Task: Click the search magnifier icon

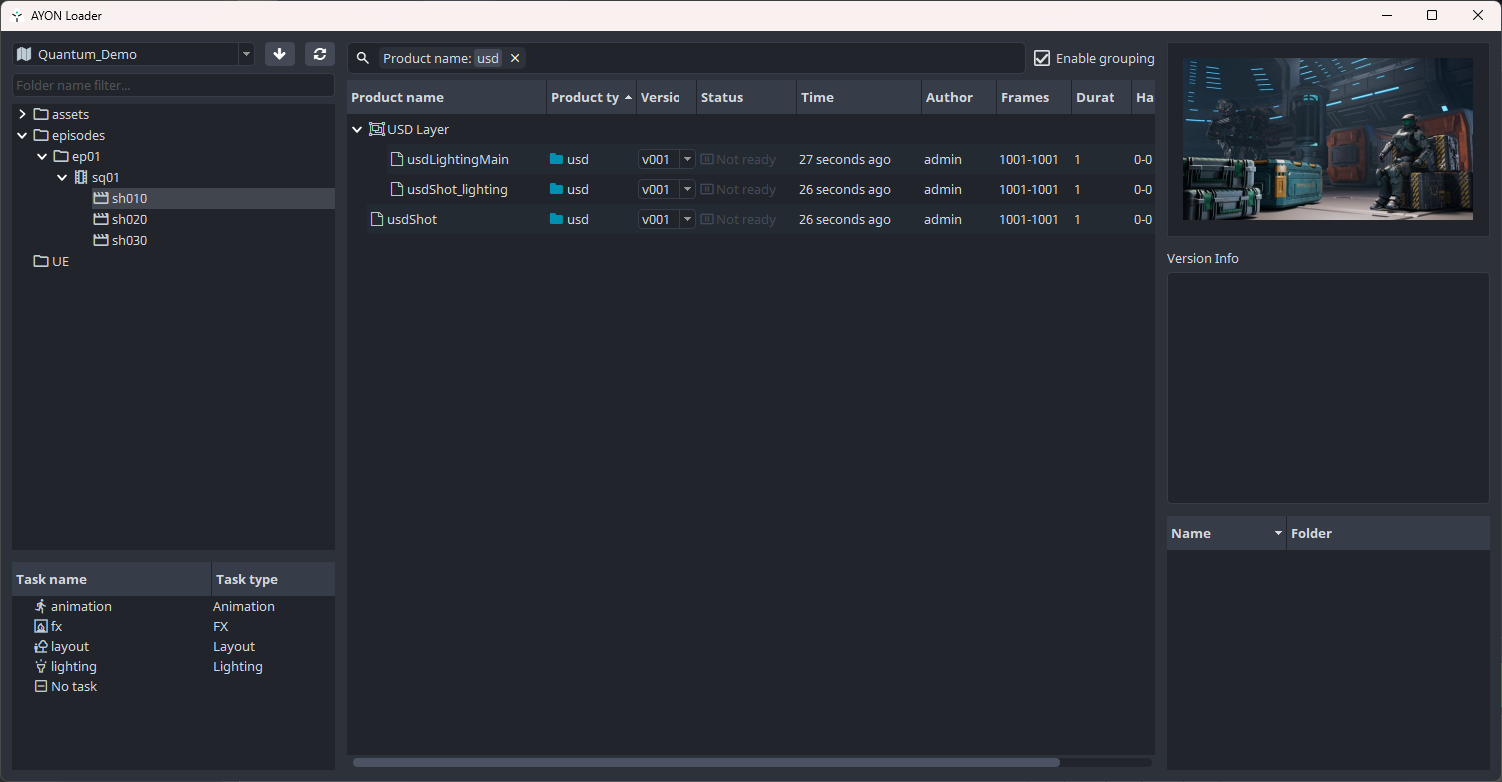Action: 363,58
